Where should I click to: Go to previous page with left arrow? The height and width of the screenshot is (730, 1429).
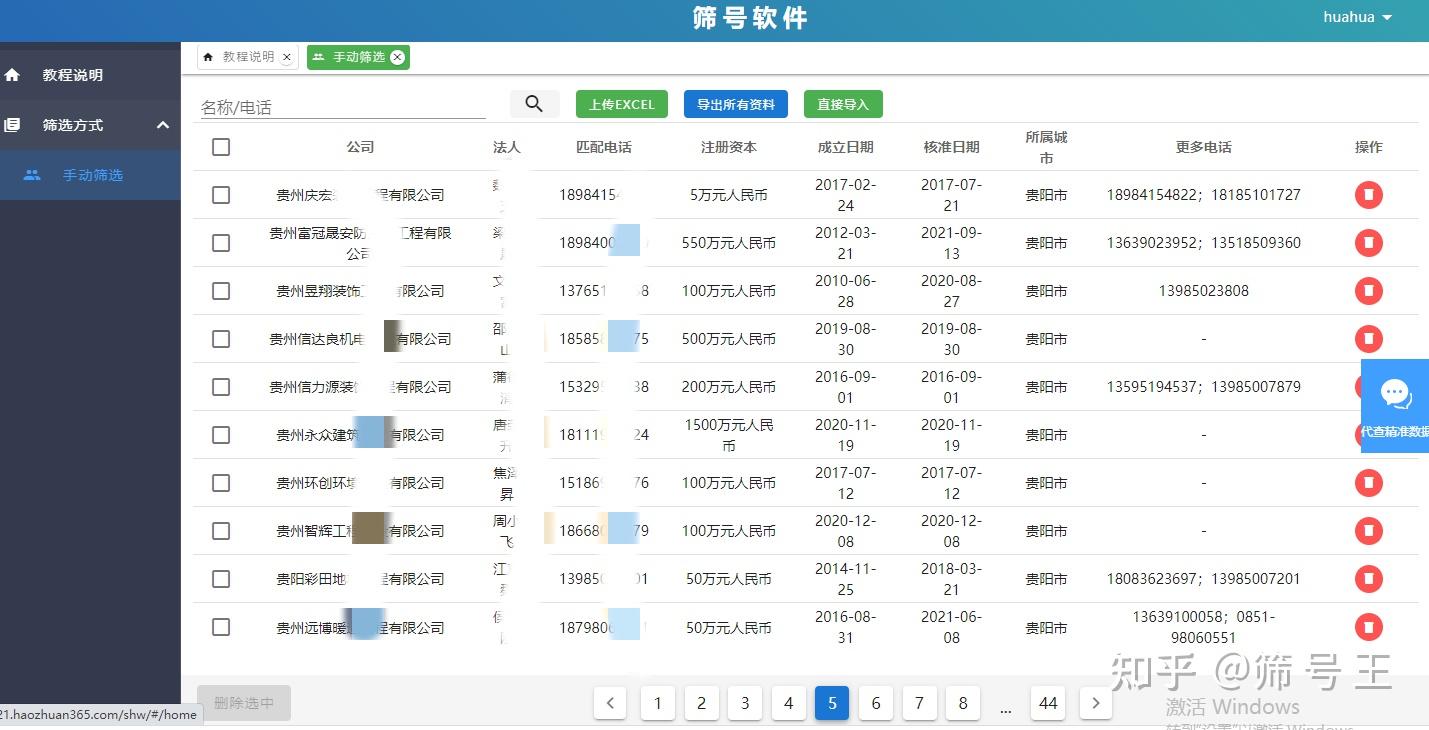click(x=610, y=703)
